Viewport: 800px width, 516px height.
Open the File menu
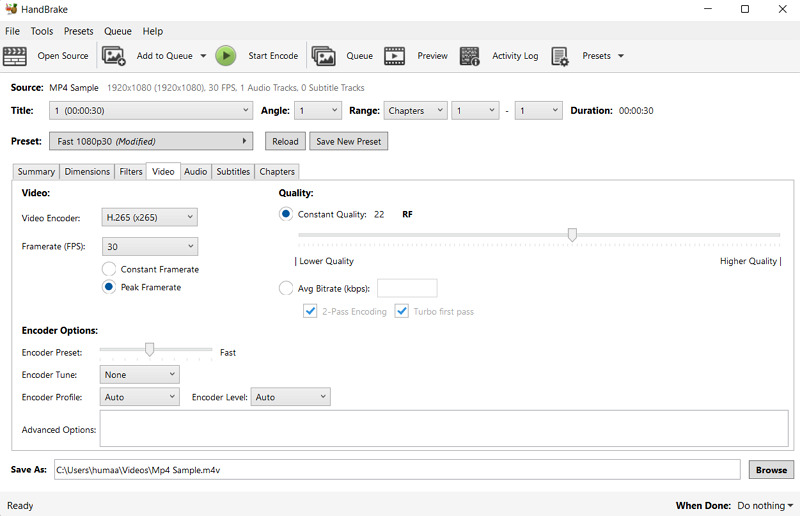click(12, 31)
